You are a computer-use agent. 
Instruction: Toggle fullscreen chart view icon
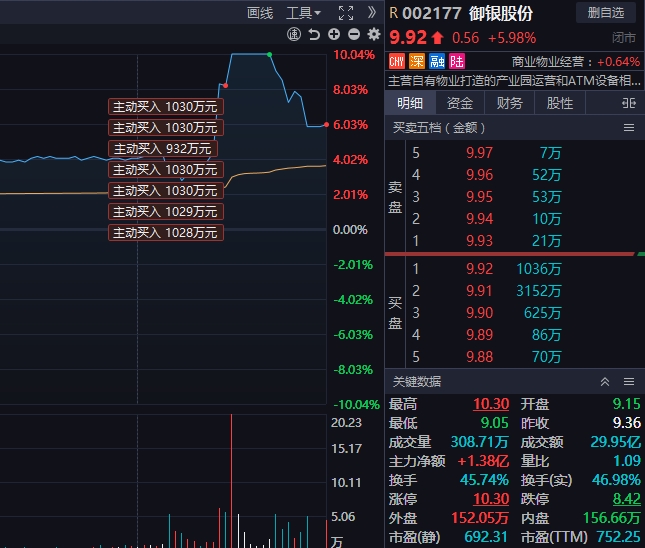[x=346, y=13]
